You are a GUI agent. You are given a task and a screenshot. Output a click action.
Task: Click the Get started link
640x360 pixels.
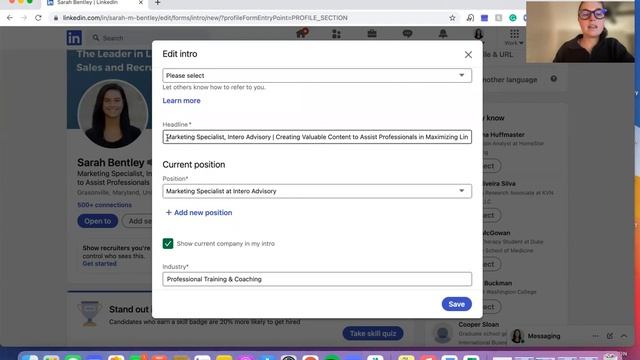[x=100, y=264]
